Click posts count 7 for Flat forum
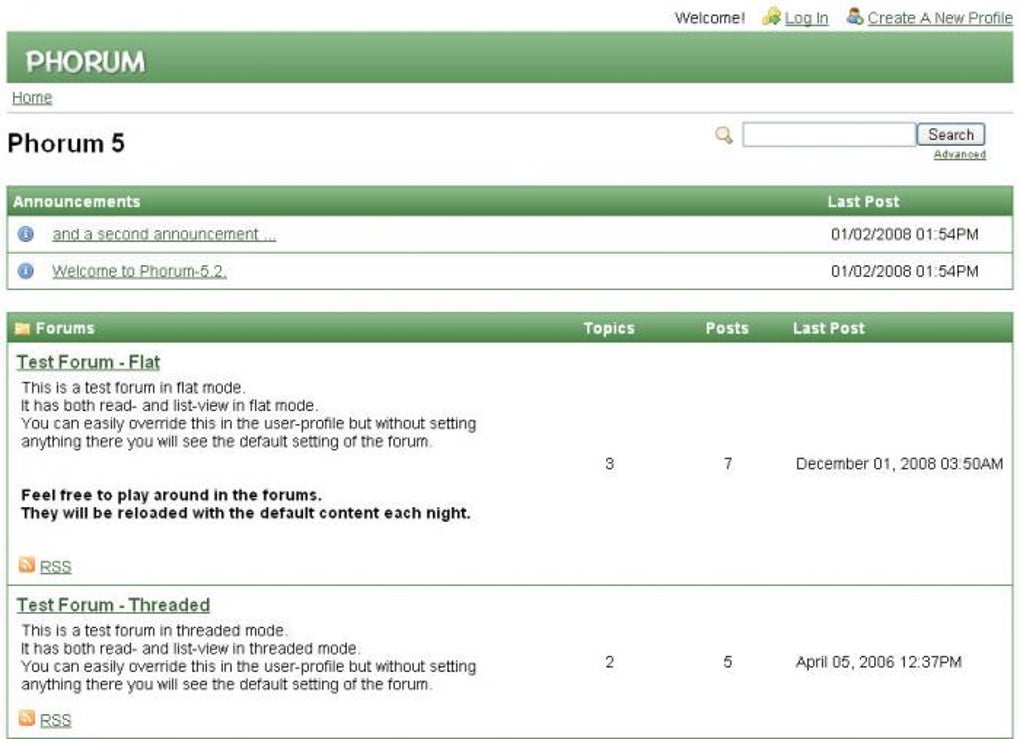This screenshot has height=739, width=1020. pyautogui.click(x=728, y=464)
